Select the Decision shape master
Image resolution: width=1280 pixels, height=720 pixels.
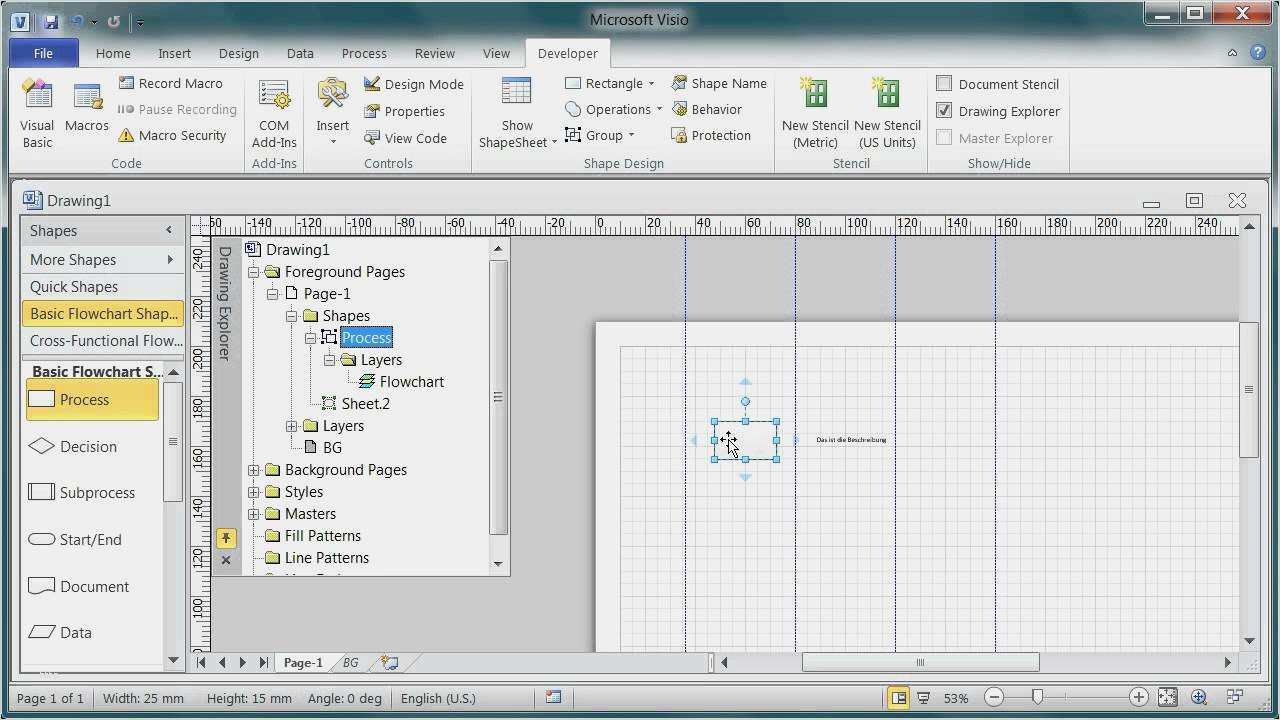[x=92, y=446]
